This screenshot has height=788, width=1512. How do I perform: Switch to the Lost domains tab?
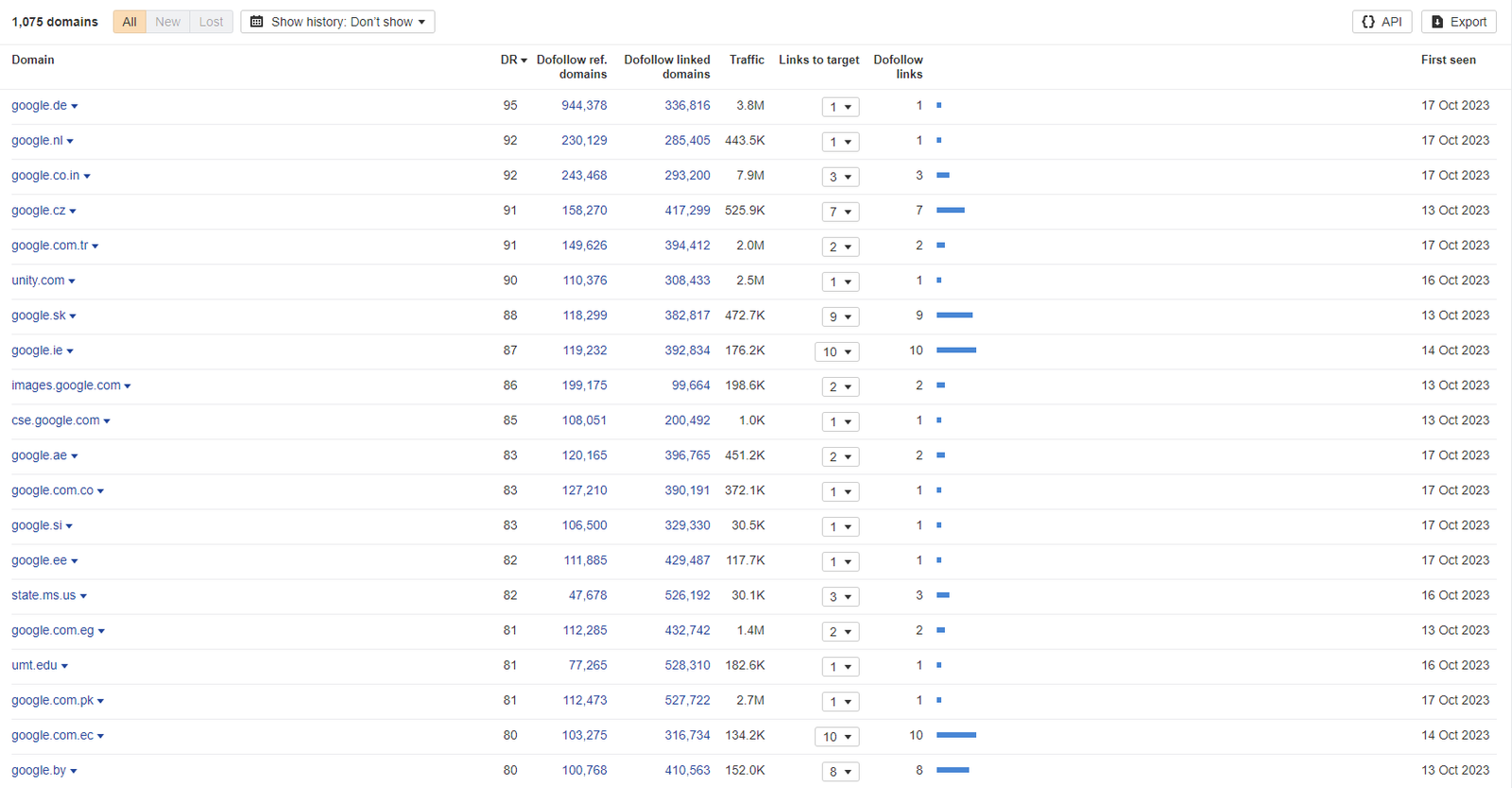[x=211, y=22]
